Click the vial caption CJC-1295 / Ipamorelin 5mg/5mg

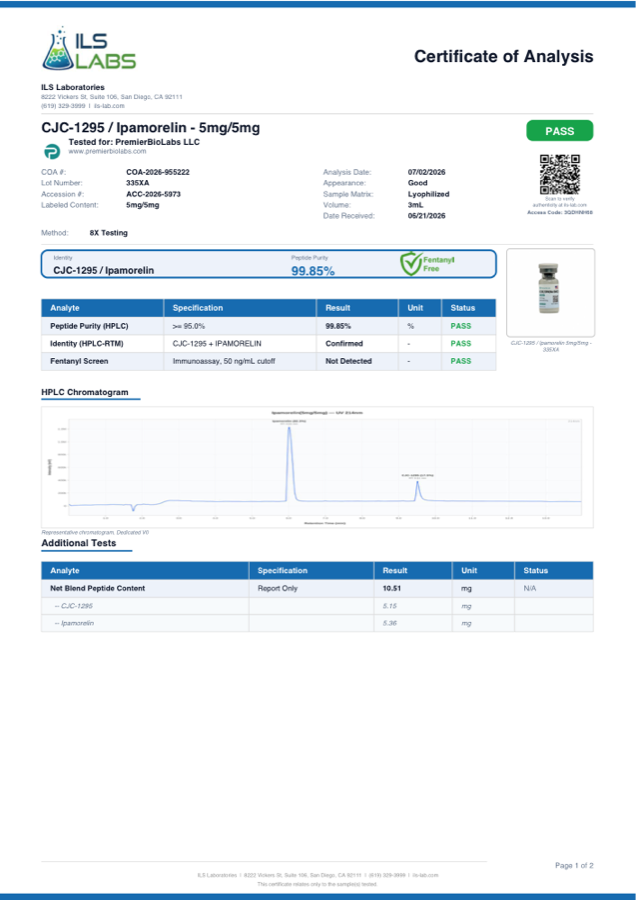[551, 346]
